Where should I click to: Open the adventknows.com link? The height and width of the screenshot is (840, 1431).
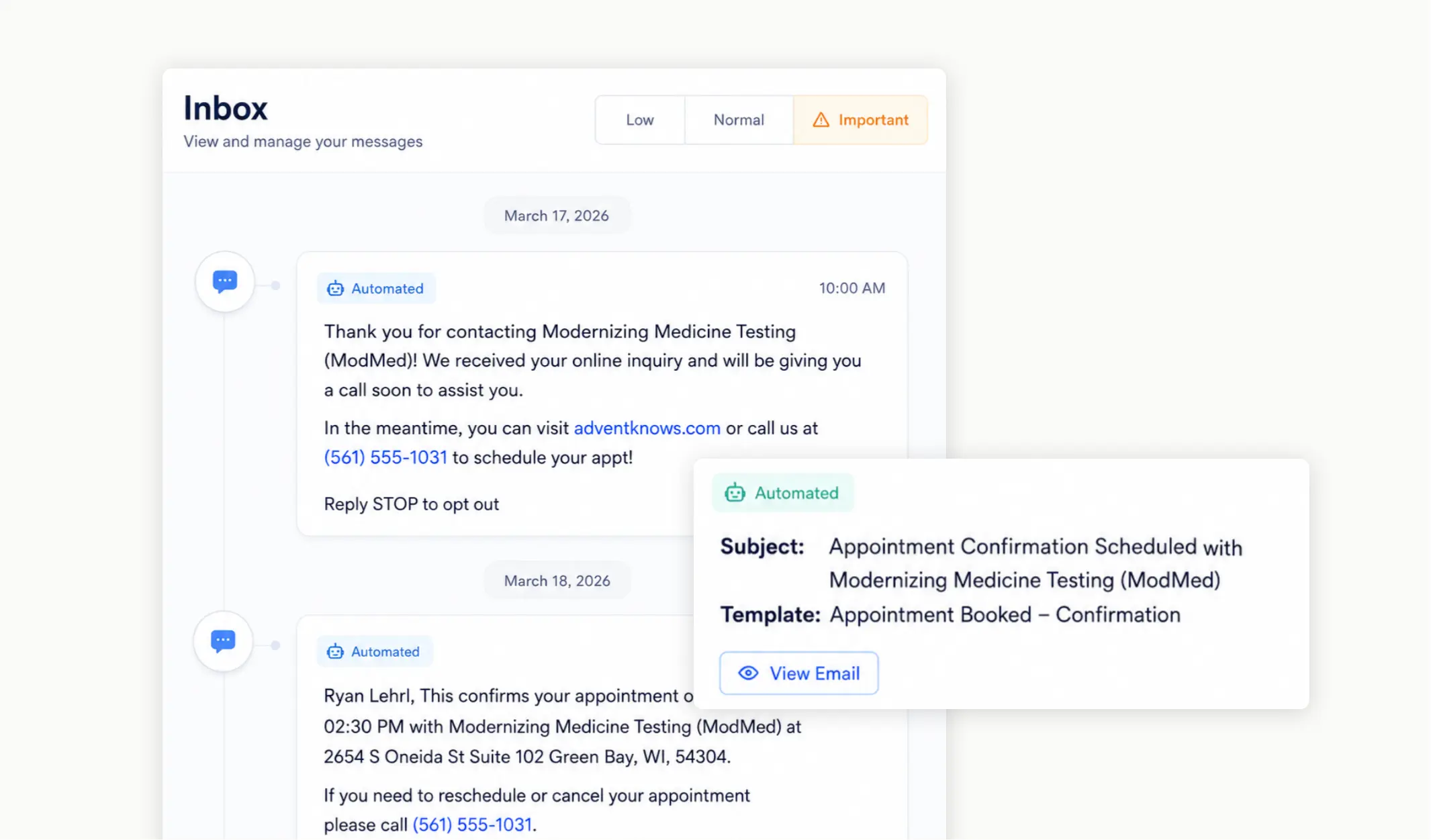click(647, 428)
